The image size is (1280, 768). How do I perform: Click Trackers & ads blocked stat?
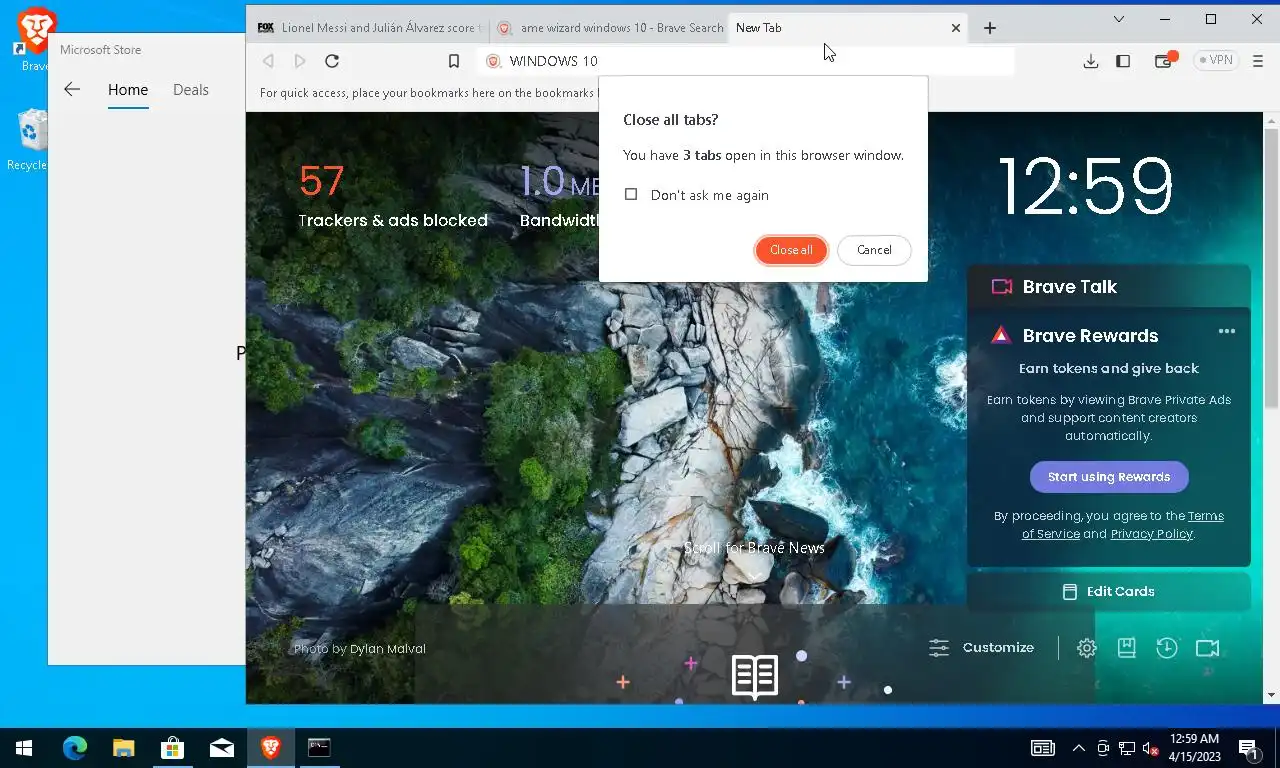[393, 196]
